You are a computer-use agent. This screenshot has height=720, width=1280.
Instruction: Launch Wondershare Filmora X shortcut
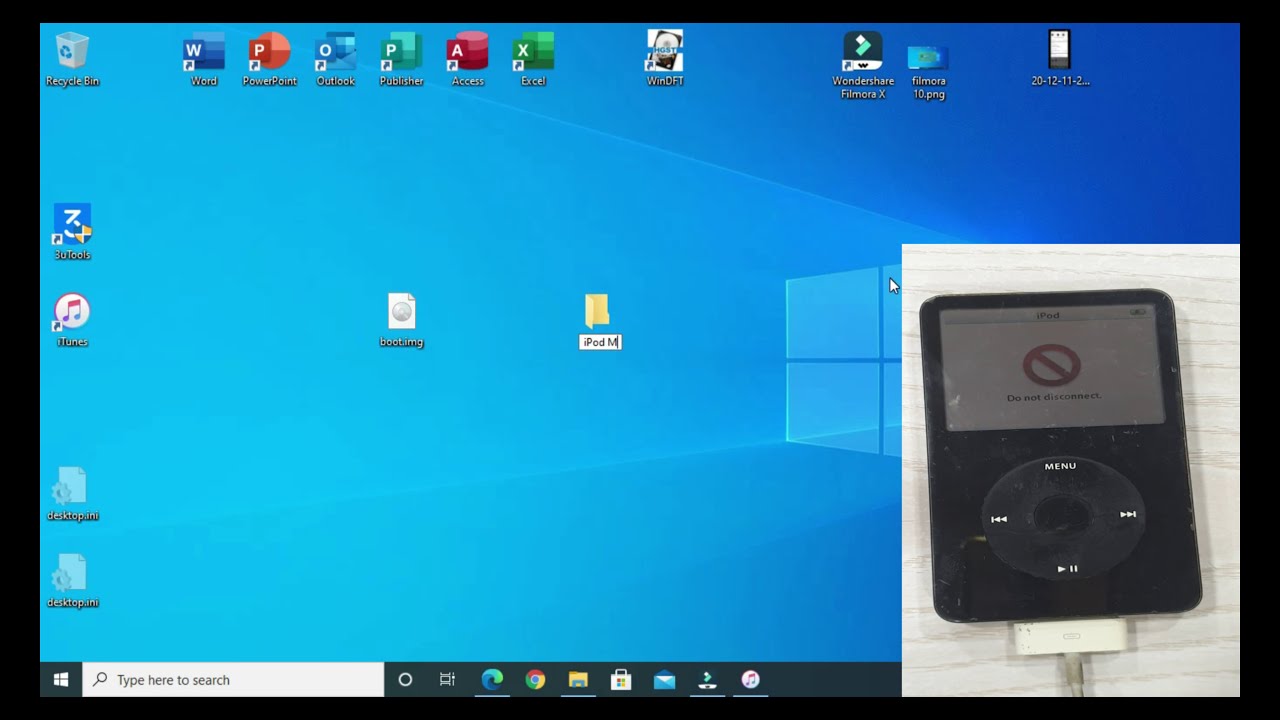pyautogui.click(x=863, y=66)
